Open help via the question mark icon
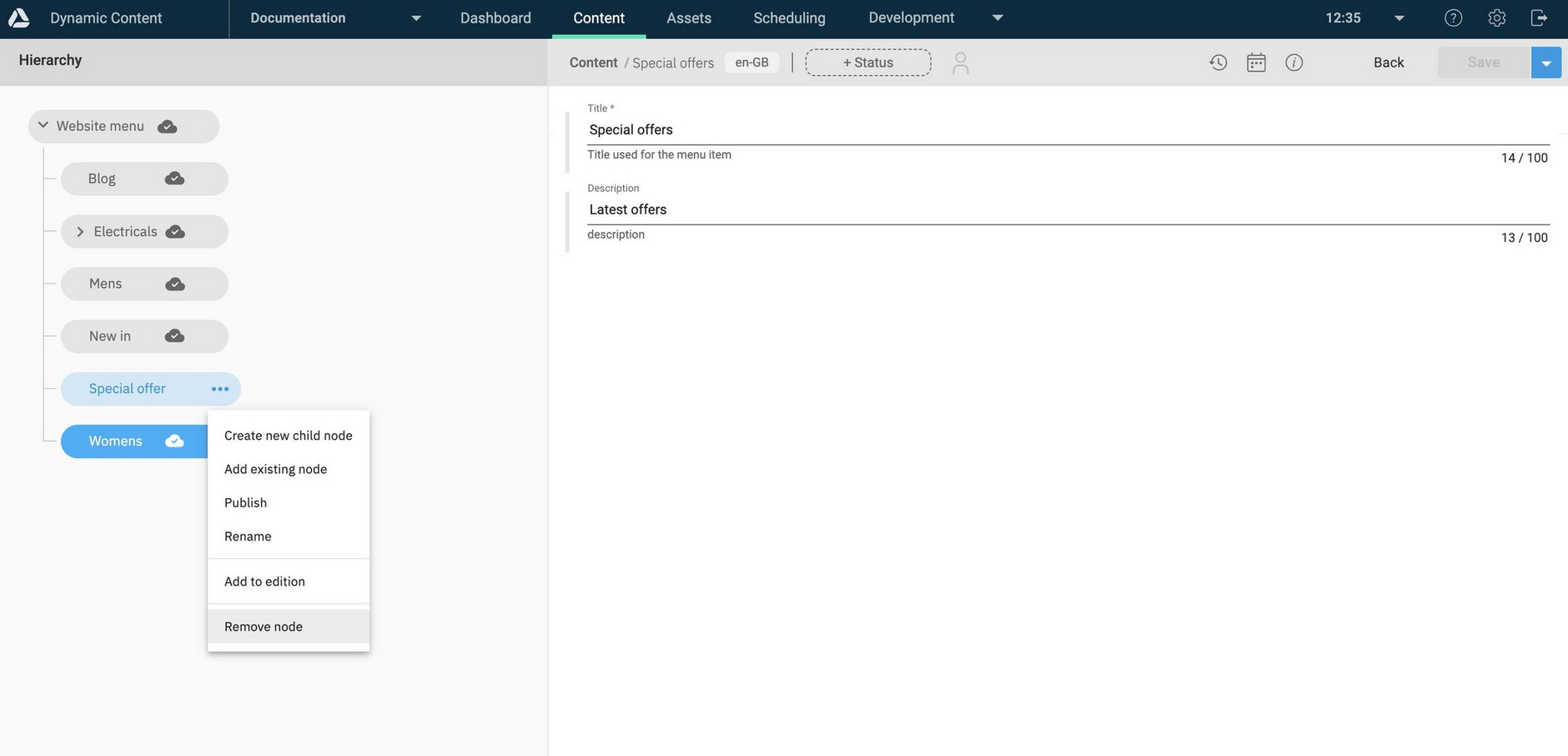Screen dimensions: 1568x756 (x=1453, y=17)
